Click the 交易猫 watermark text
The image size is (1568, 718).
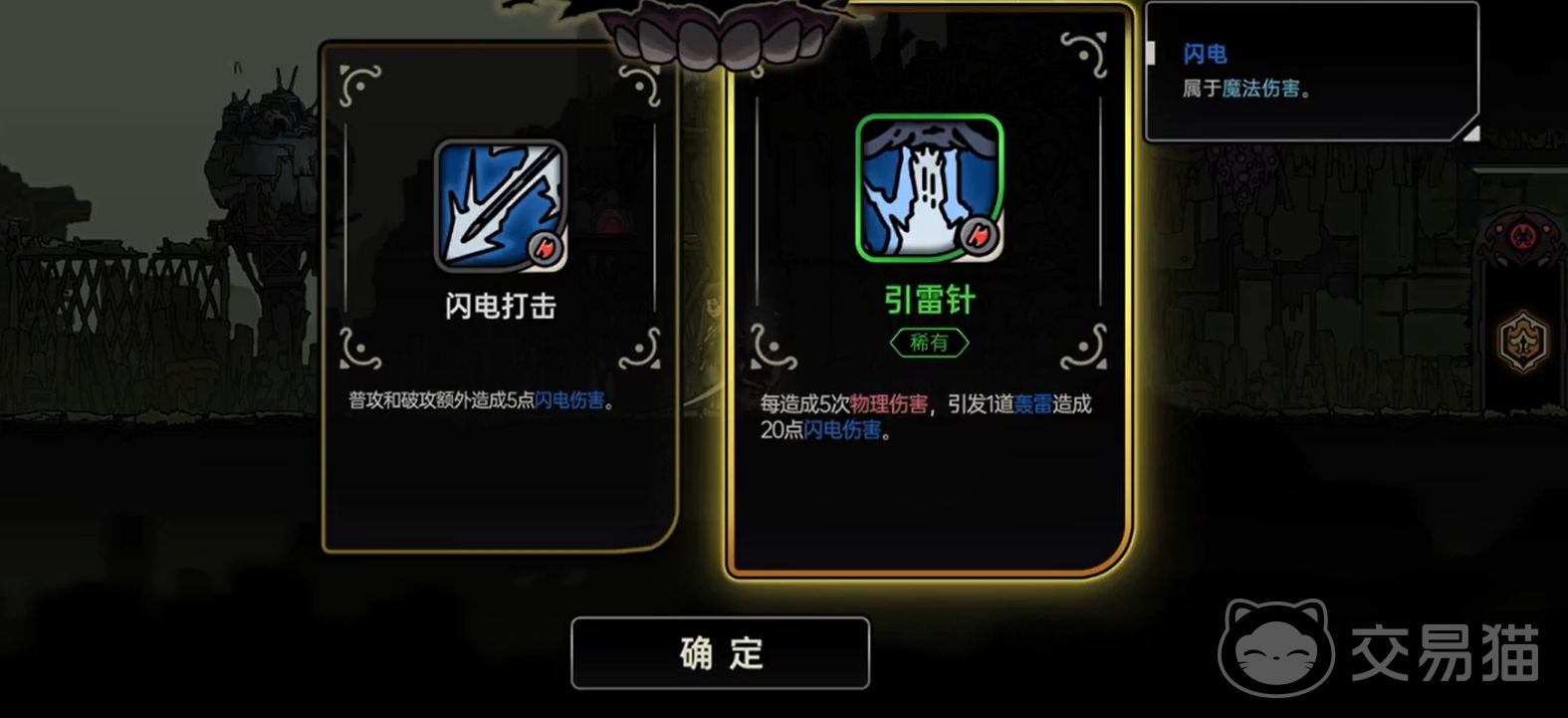(1446, 652)
